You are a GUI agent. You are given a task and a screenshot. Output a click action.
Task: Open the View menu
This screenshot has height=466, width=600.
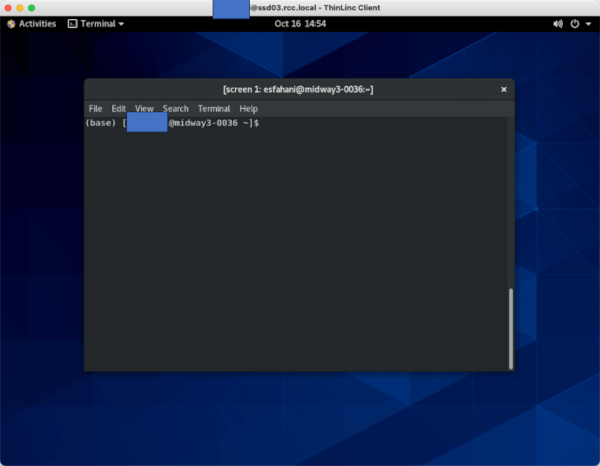tap(144, 108)
